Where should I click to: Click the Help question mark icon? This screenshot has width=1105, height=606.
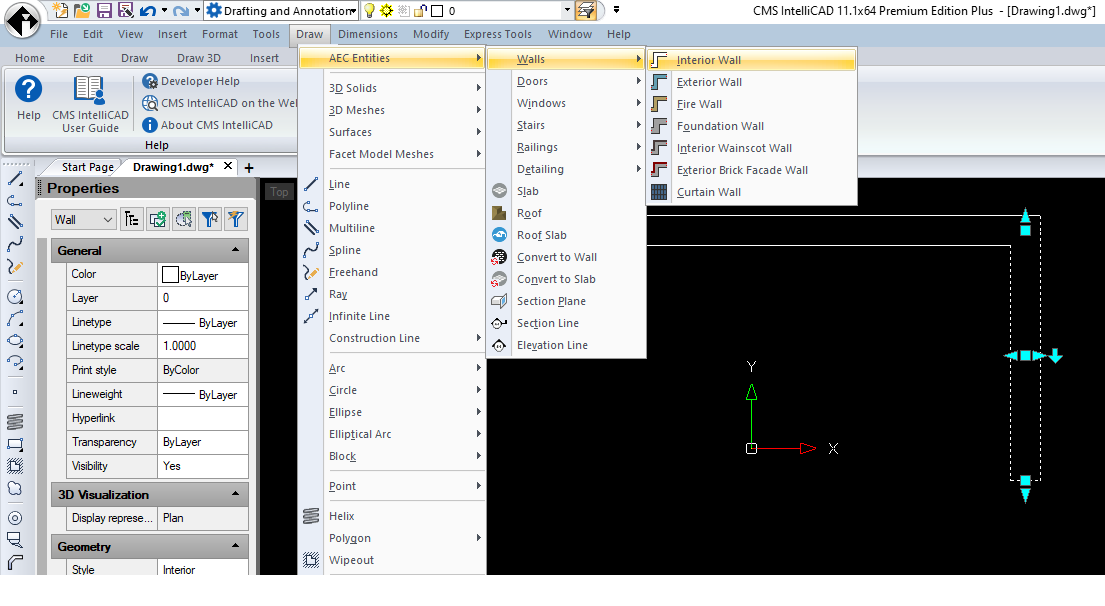click(28, 97)
